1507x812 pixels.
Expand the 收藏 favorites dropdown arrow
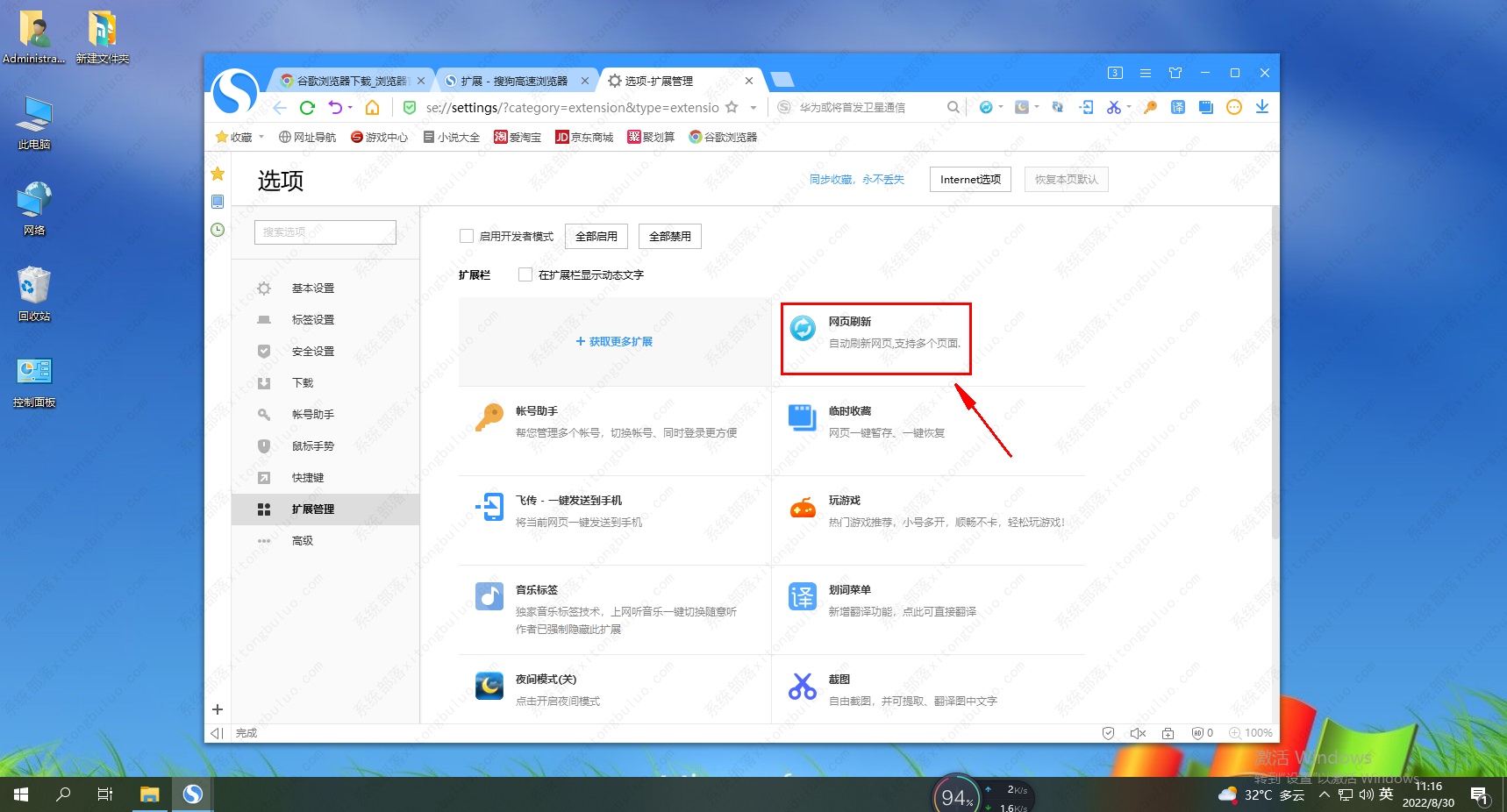[x=261, y=137]
